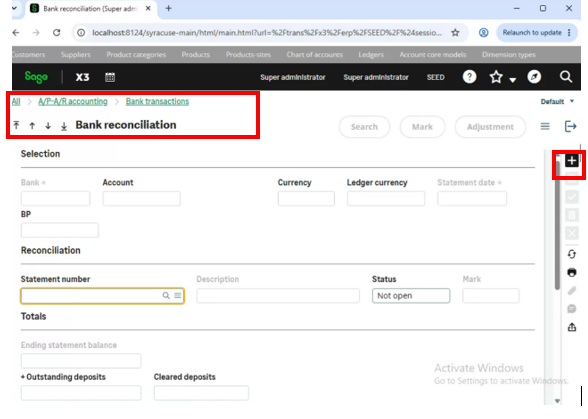This screenshot has width=588, height=419.
Task: Open Products-sites menu item
Action: click(x=248, y=55)
